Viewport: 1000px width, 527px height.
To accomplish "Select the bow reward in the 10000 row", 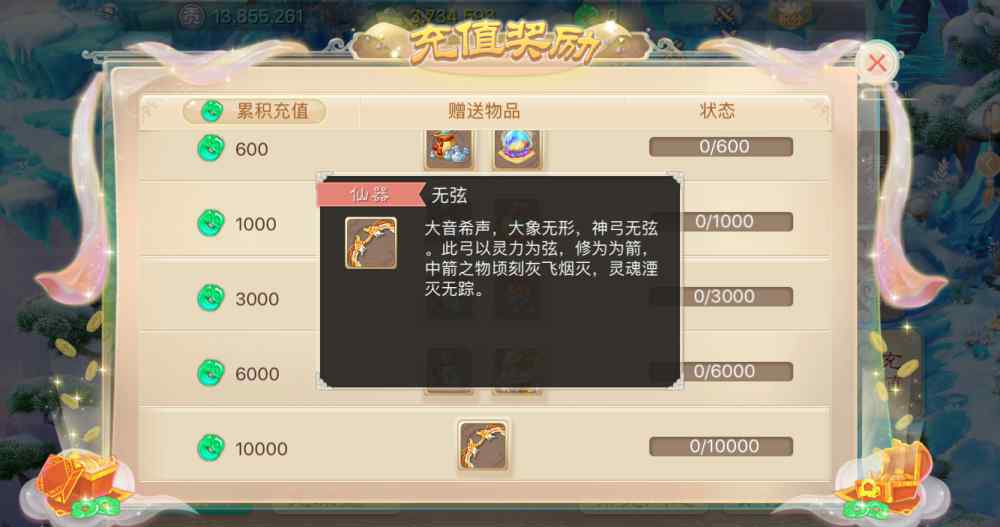I will [483, 446].
